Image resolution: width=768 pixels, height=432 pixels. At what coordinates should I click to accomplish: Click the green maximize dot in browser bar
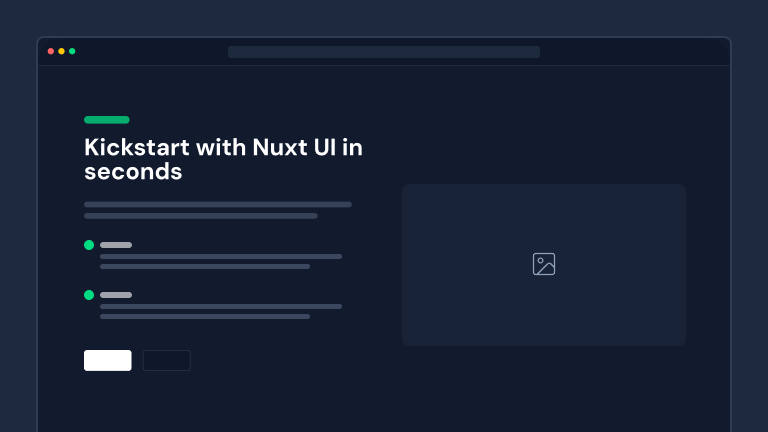coord(72,51)
